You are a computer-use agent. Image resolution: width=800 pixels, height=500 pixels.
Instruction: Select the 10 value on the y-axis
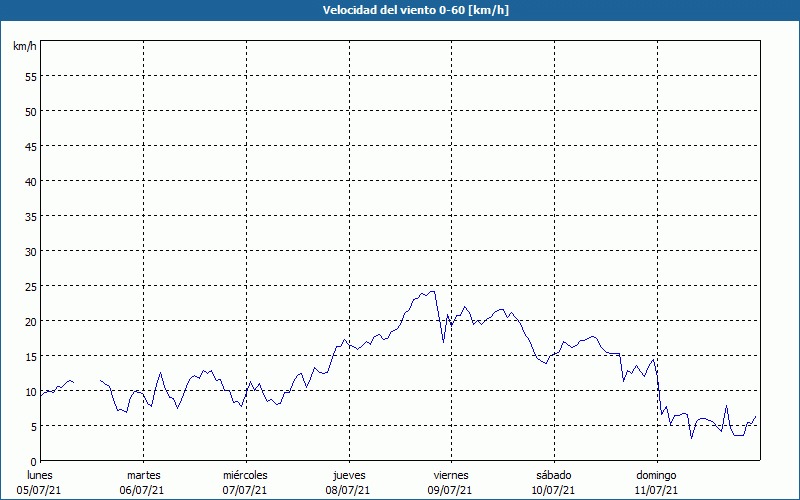(x=31, y=391)
